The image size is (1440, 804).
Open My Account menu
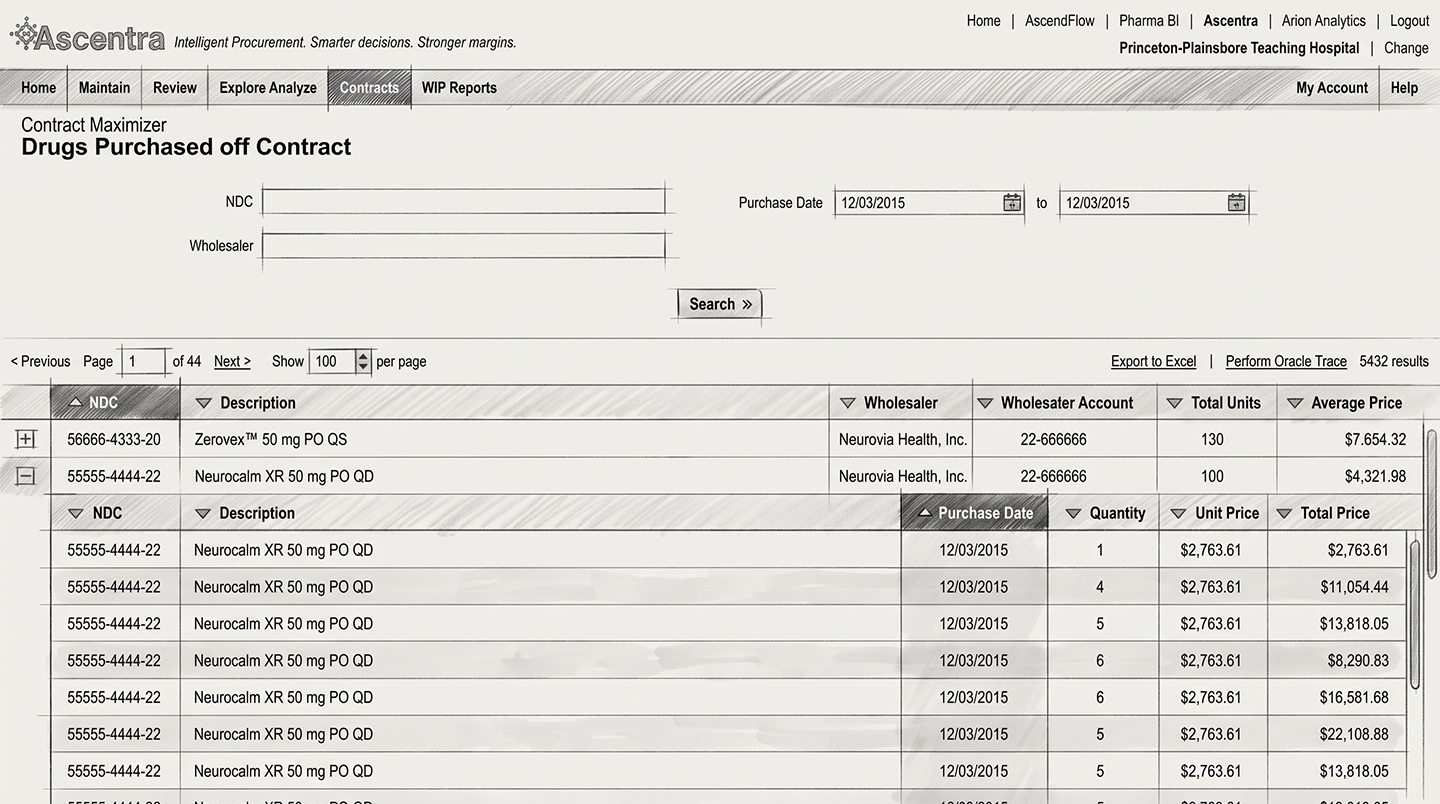1332,88
